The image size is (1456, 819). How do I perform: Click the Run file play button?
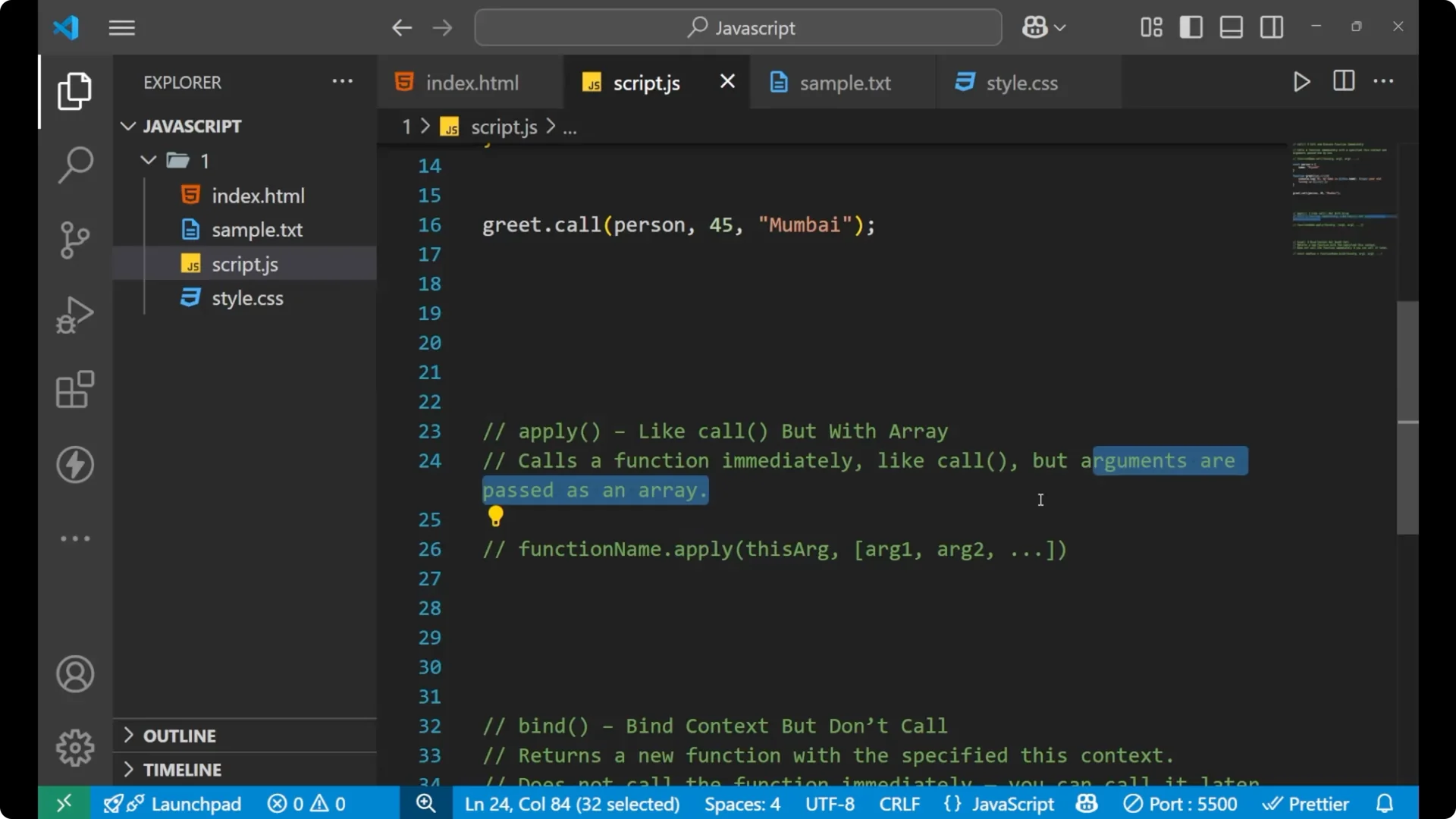pyautogui.click(x=1301, y=81)
